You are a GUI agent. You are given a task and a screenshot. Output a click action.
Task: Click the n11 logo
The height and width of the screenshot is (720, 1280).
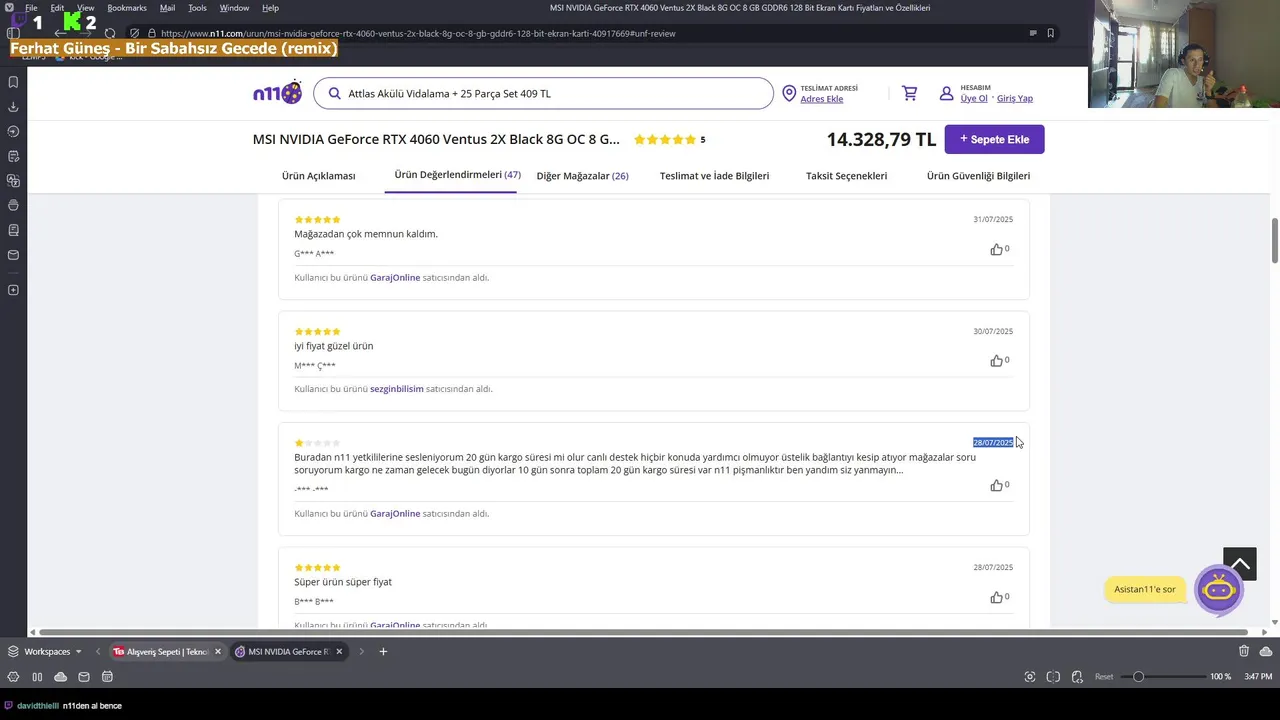(x=277, y=93)
